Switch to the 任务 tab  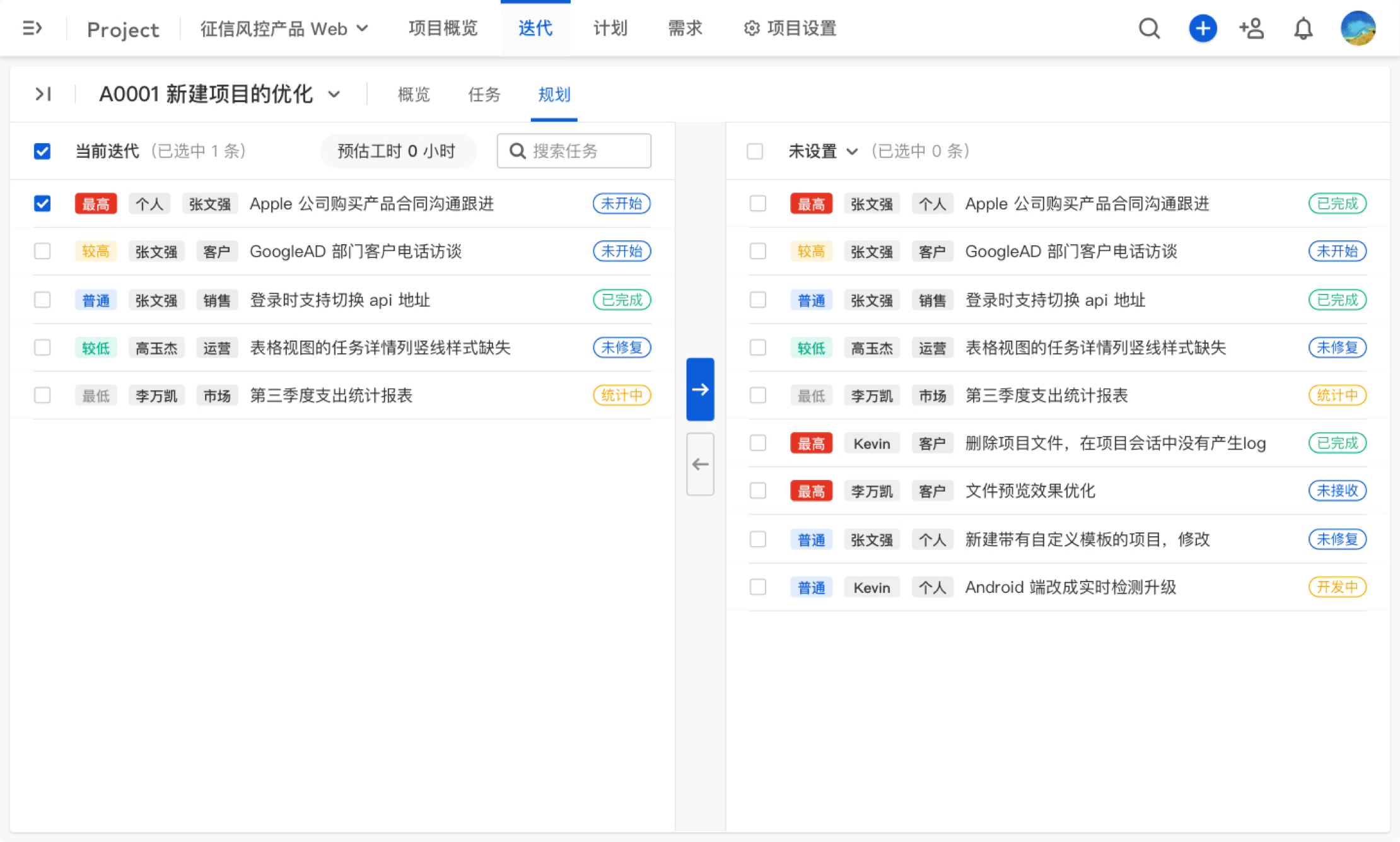(x=484, y=94)
